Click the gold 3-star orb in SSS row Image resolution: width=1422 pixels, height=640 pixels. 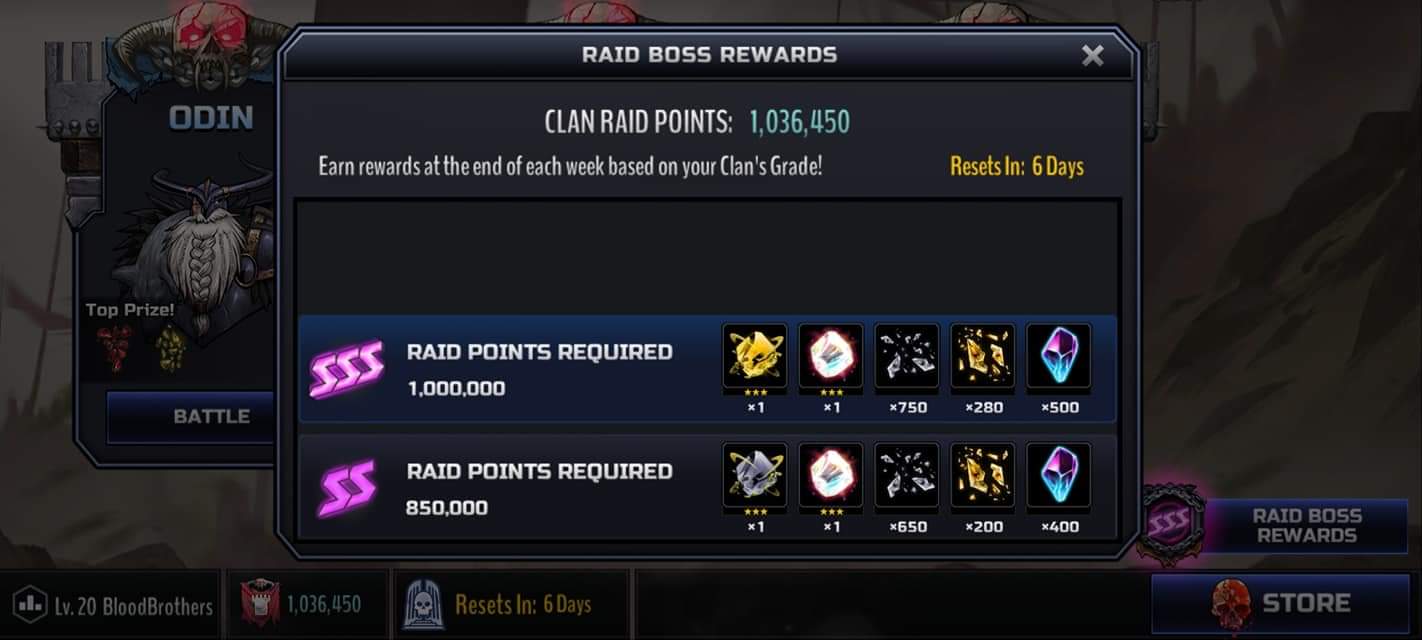pos(755,355)
